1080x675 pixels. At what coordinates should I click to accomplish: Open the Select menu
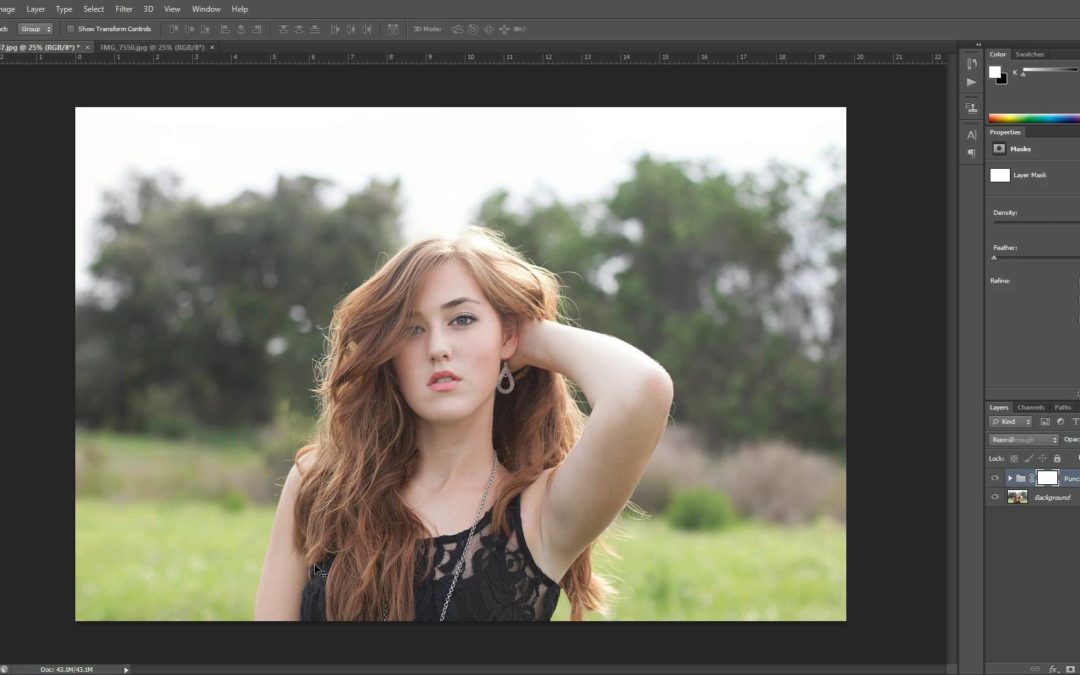(93, 9)
